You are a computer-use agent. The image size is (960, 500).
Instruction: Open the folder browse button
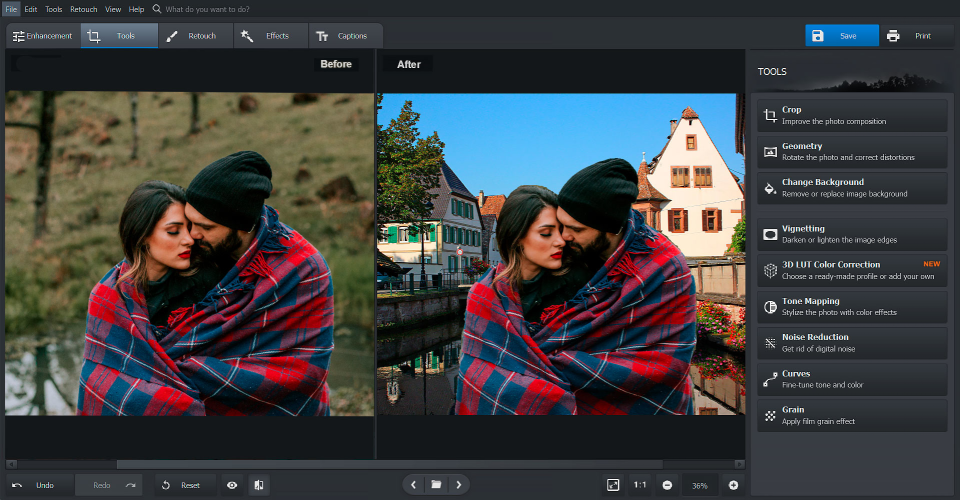tap(436, 485)
